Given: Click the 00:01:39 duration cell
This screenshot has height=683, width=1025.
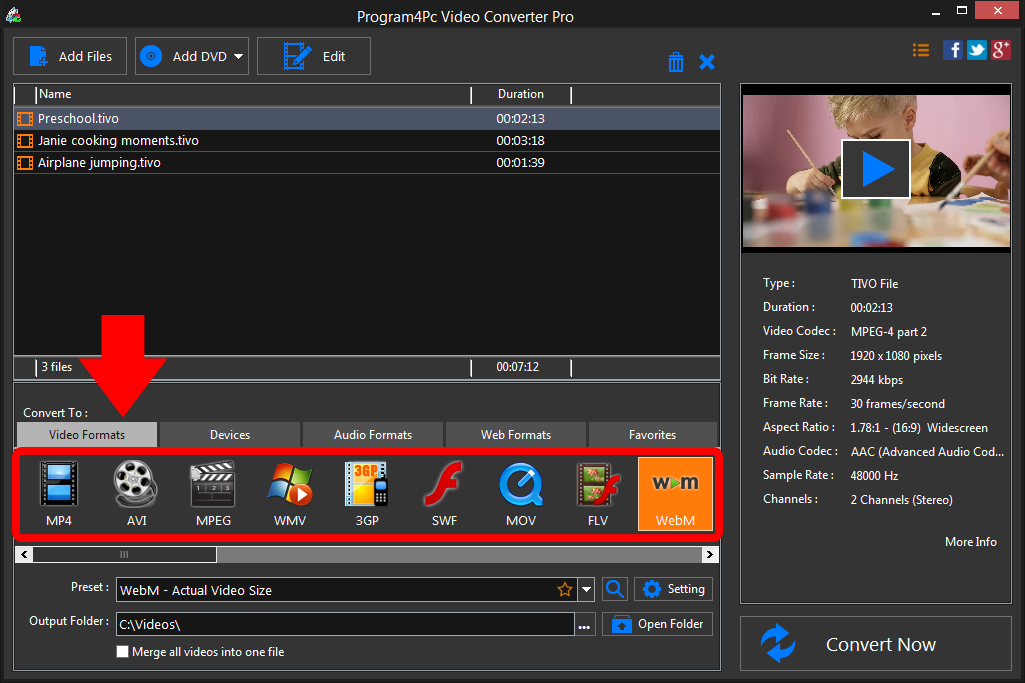Looking at the screenshot, I should pos(520,163).
